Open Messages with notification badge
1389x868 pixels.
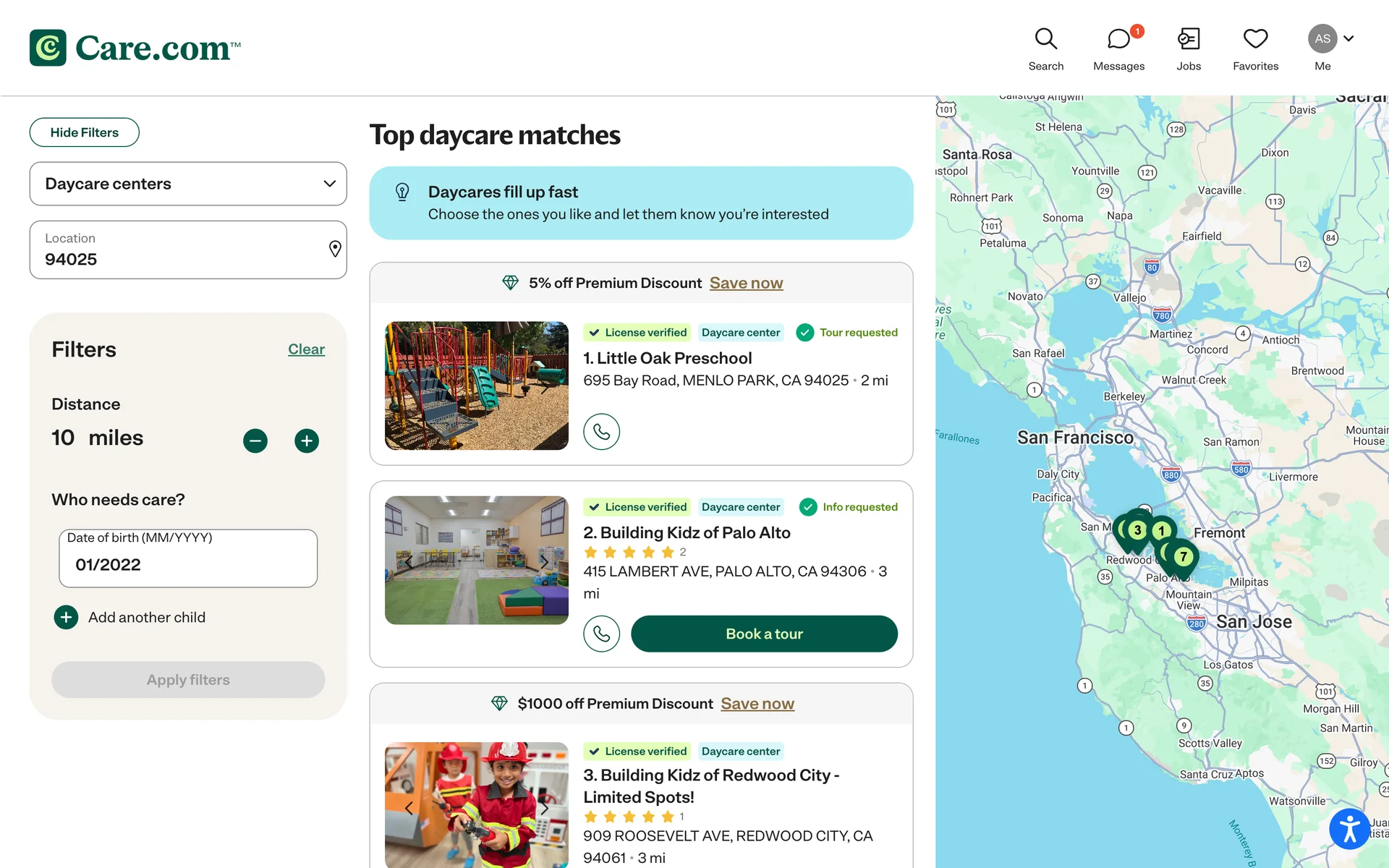pyautogui.click(x=1118, y=39)
